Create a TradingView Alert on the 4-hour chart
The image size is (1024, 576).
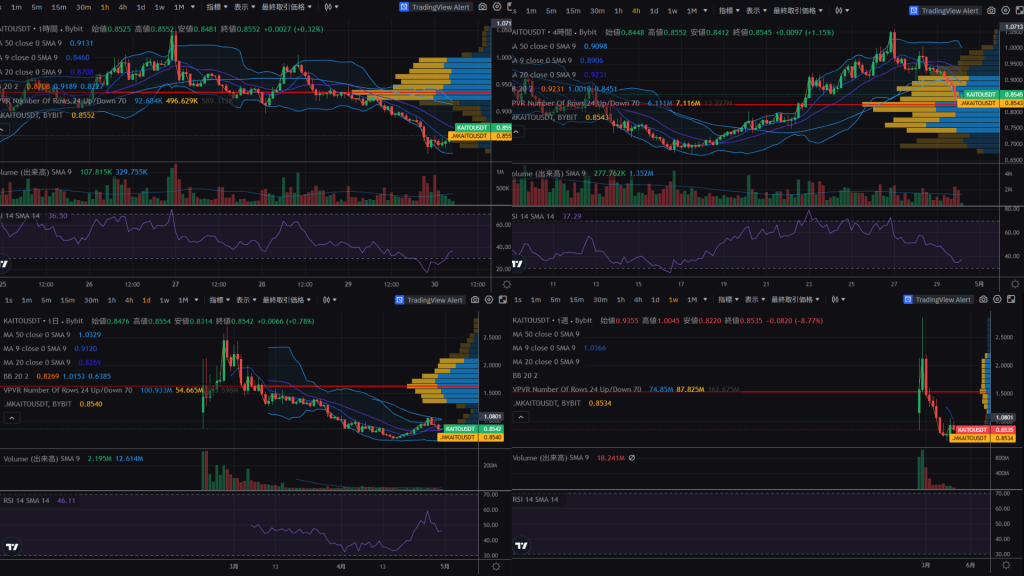point(944,10)
